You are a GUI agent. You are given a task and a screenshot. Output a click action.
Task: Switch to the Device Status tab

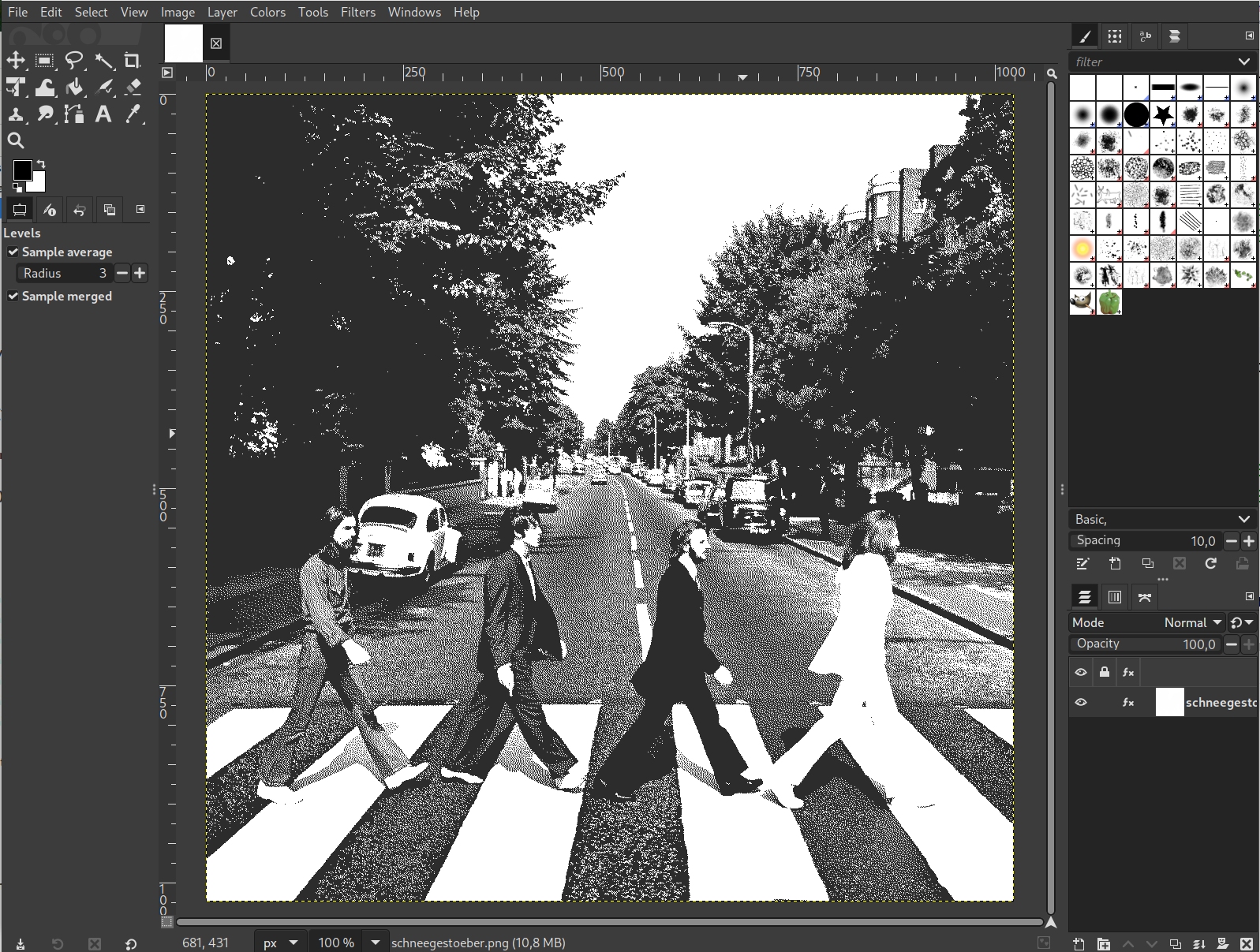click(x=50, y=210)
